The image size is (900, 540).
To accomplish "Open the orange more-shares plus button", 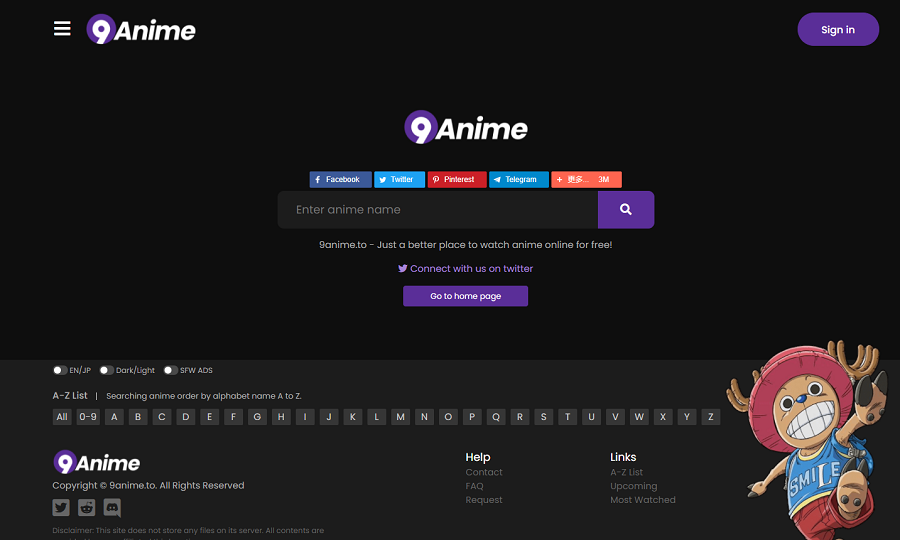I will tap(586, 180).
